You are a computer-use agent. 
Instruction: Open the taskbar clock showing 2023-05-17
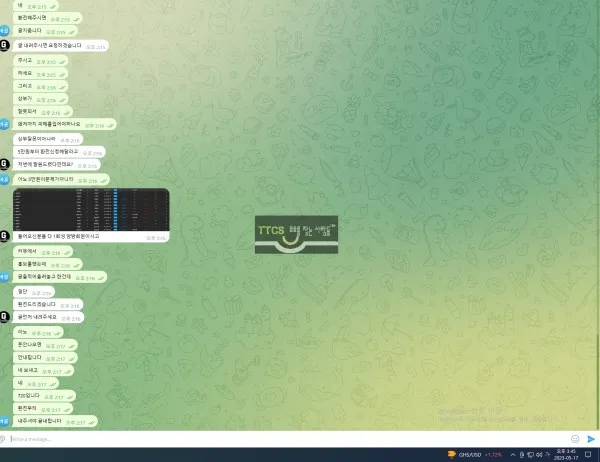(x=566, y=455)
